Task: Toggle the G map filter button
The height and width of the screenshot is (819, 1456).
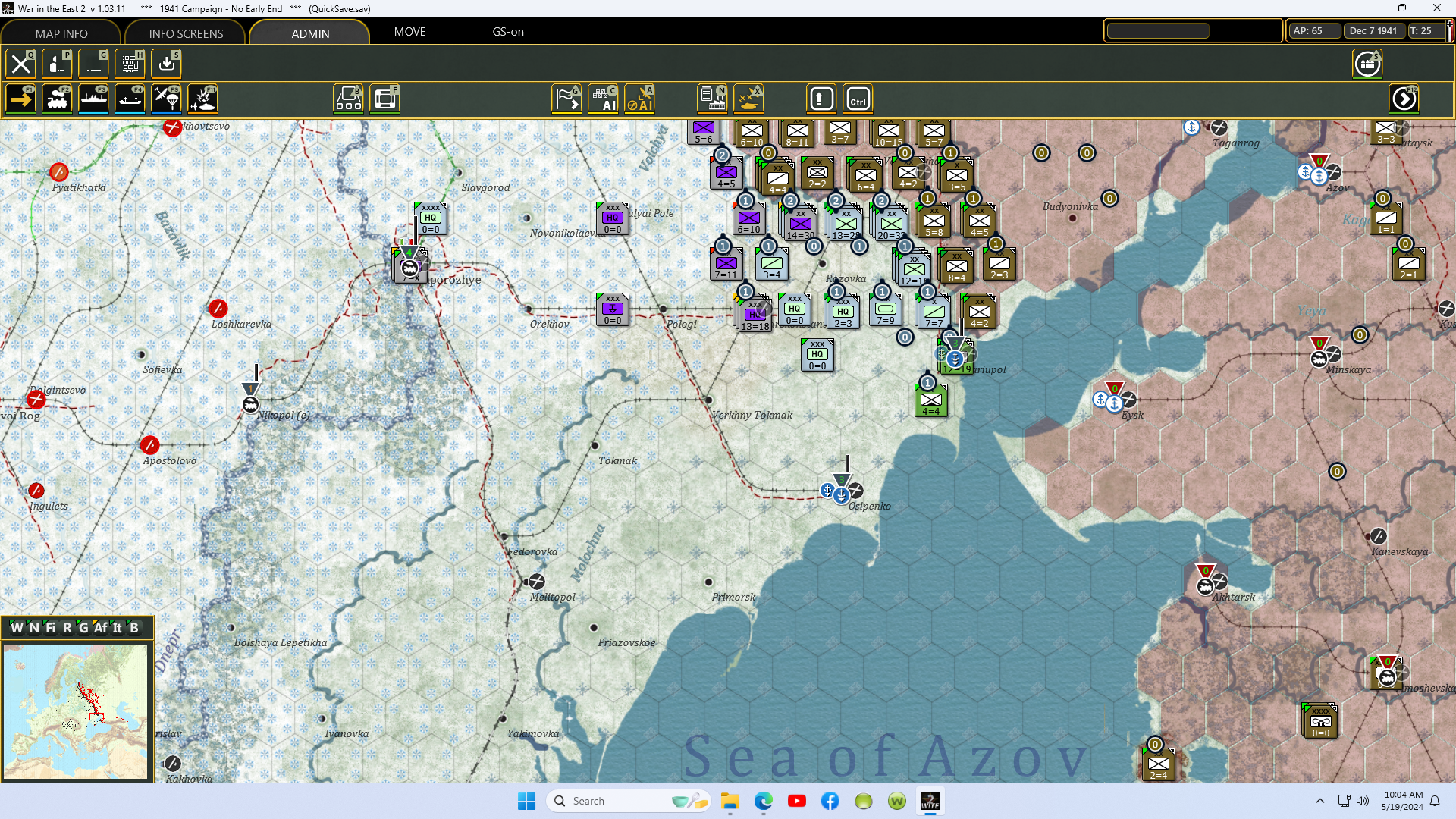Action: [83, 628]
